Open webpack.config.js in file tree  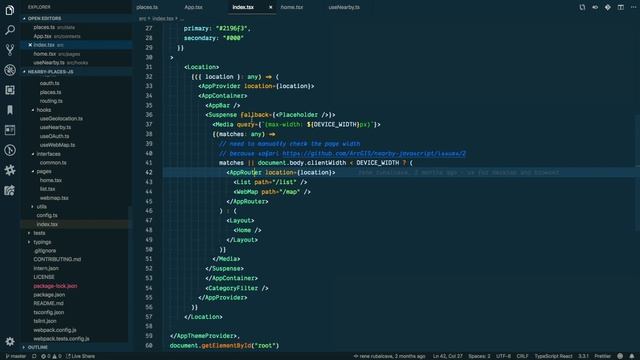tap(55, 330)
